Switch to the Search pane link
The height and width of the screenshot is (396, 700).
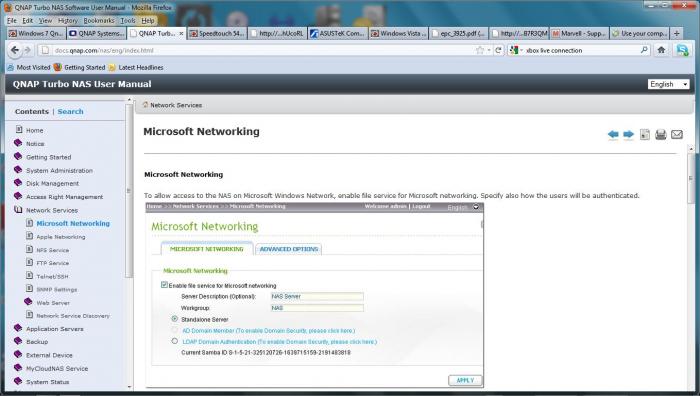70,111
